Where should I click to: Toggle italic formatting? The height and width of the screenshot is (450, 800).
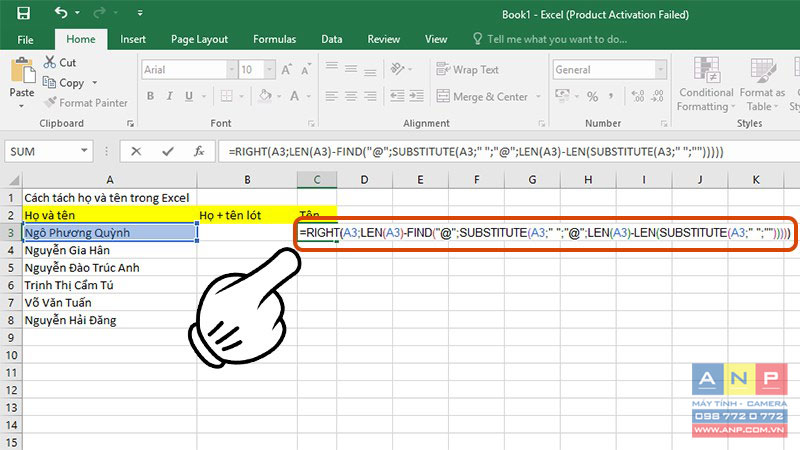point(169,96)
